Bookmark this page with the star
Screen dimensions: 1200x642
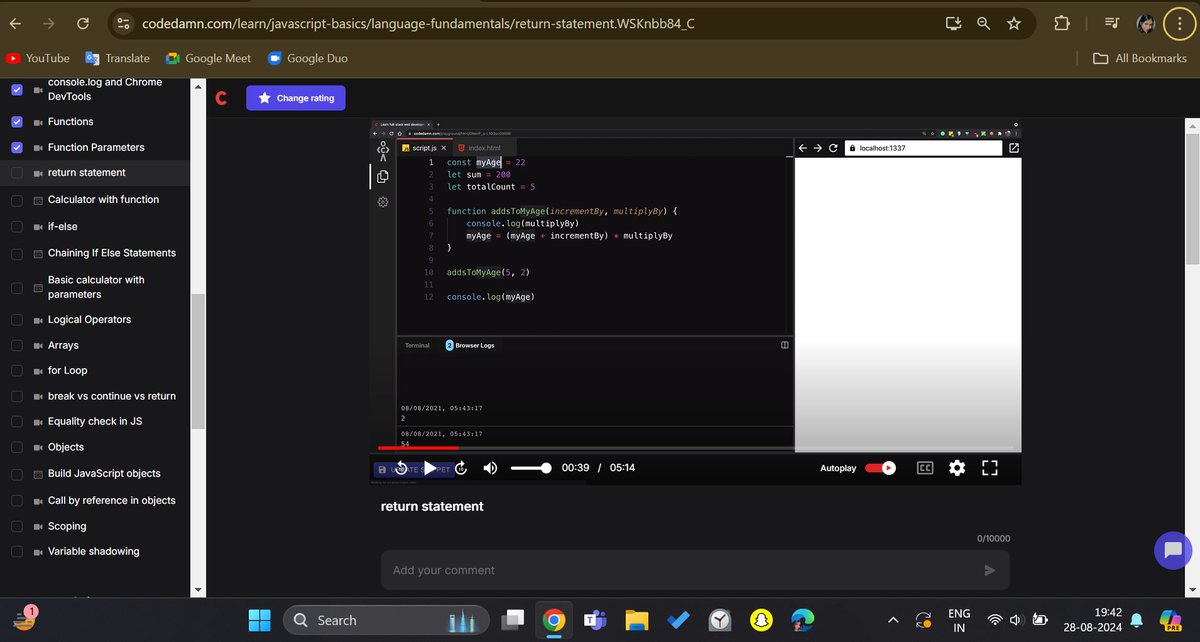click(1013, 23)
